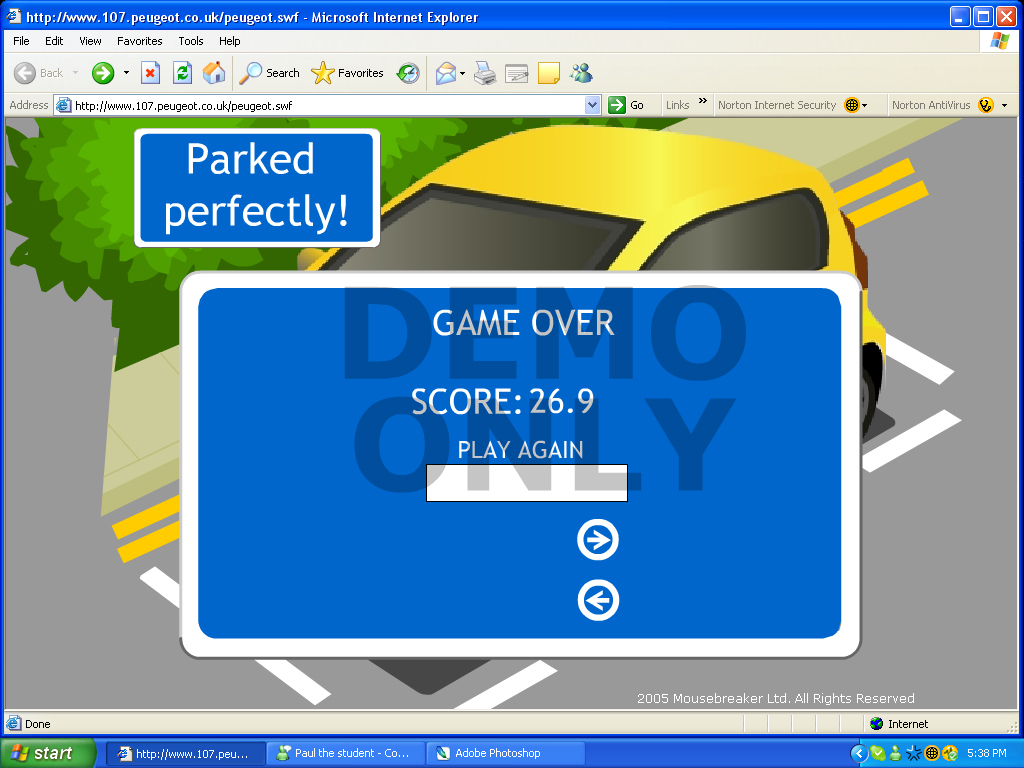
Task: Click the Stop loading icon
Action: pos(150,73)
